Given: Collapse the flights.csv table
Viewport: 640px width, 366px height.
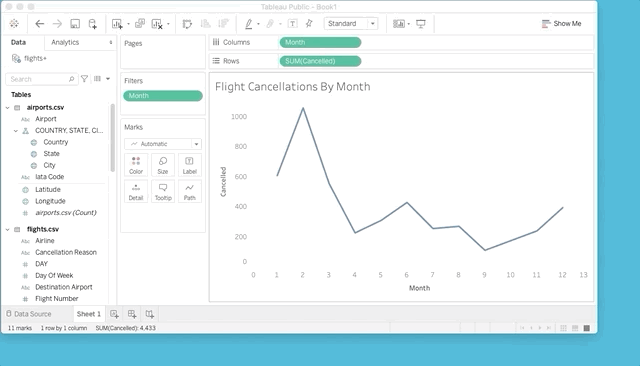Looking at the screenshot, I should click(x=8, y=229).
